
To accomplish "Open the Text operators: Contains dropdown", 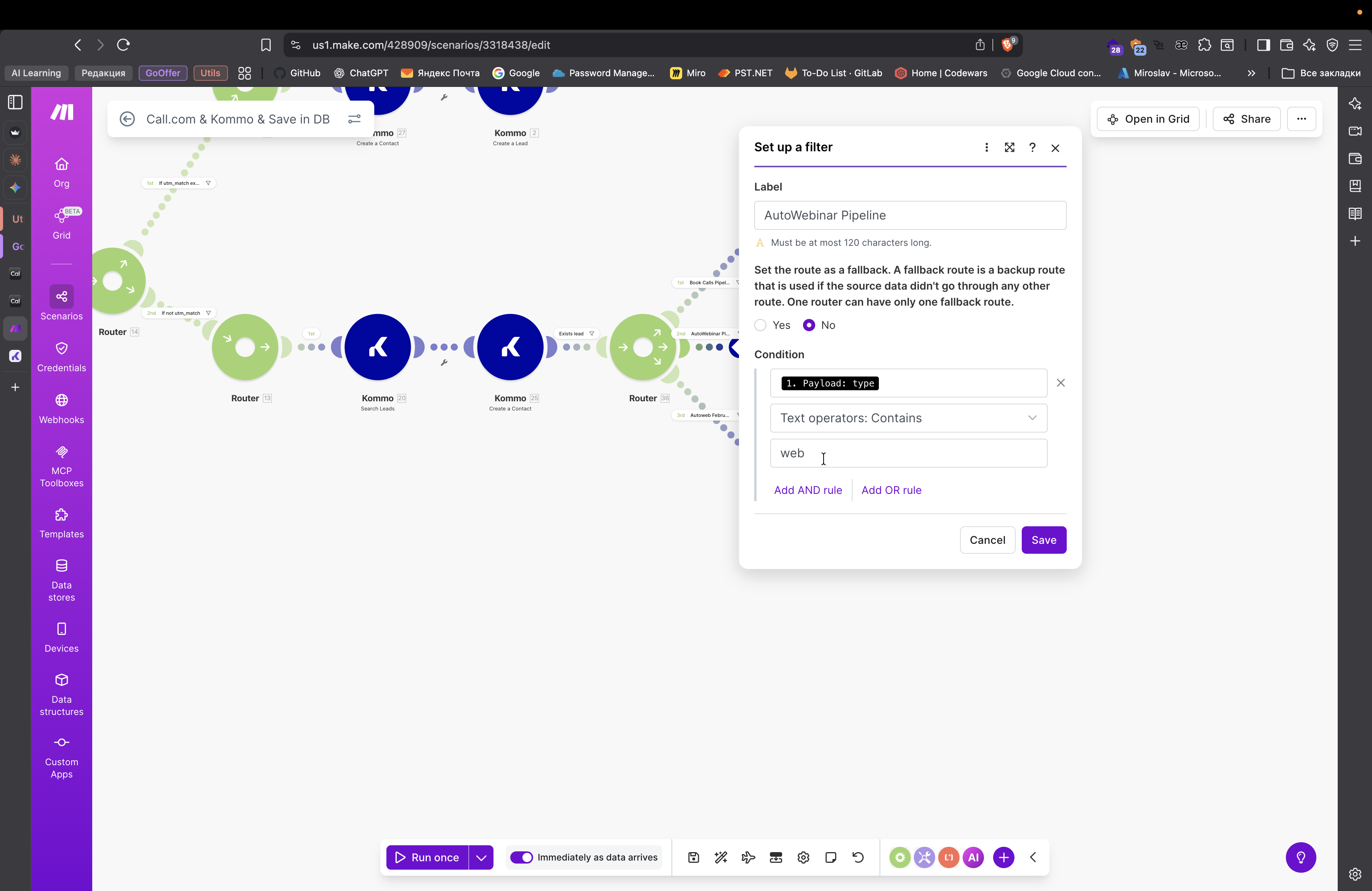I will (908, 418).
